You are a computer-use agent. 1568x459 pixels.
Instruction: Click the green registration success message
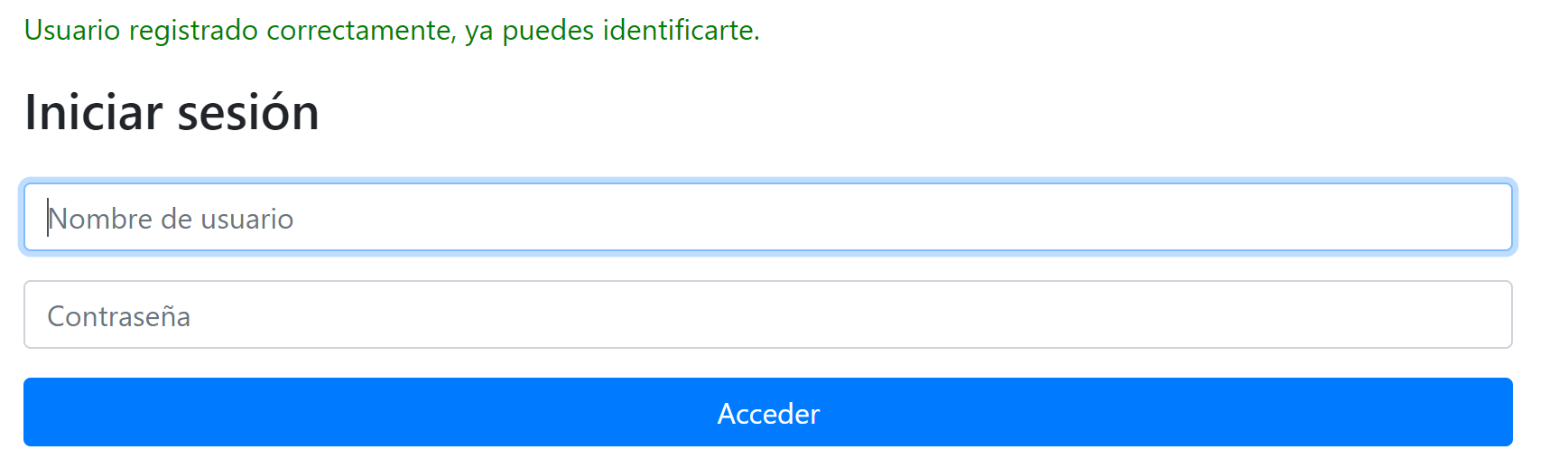pos(392,31)
